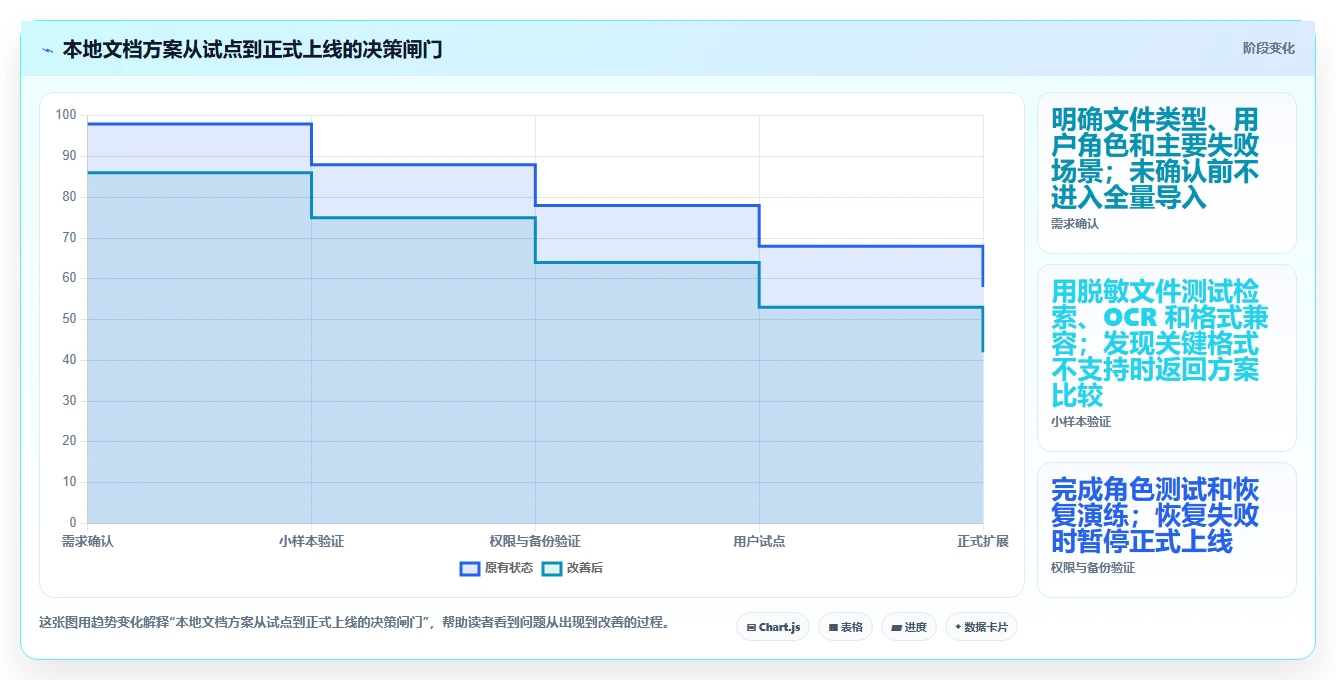Select the 进度 tag button
Image resolution: width=1336 pixels, height=680 pixels.
tap(909, 627)
